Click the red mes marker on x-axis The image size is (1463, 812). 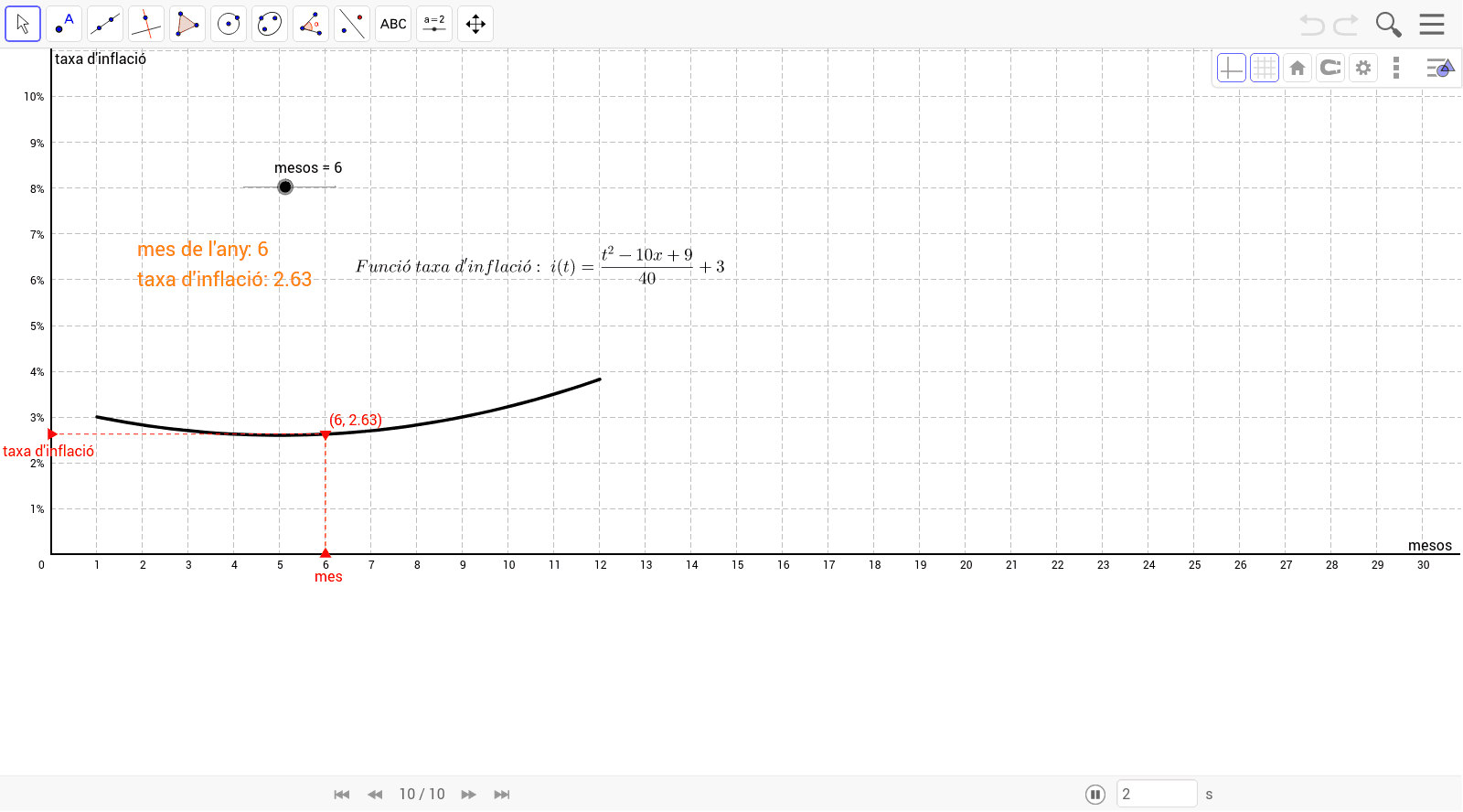326,553
